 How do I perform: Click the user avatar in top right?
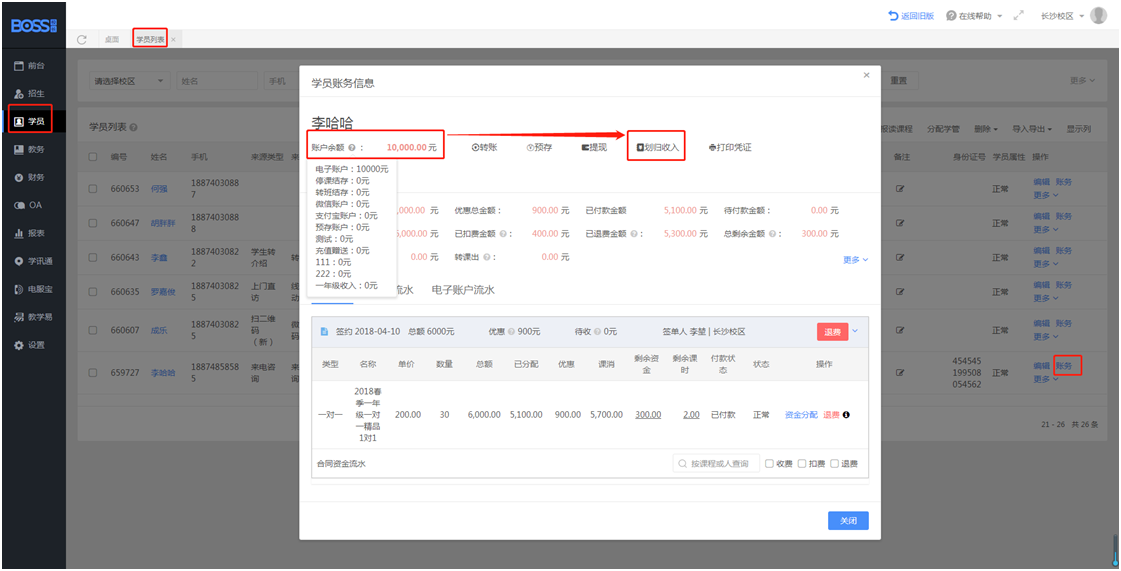[1098, 15]
